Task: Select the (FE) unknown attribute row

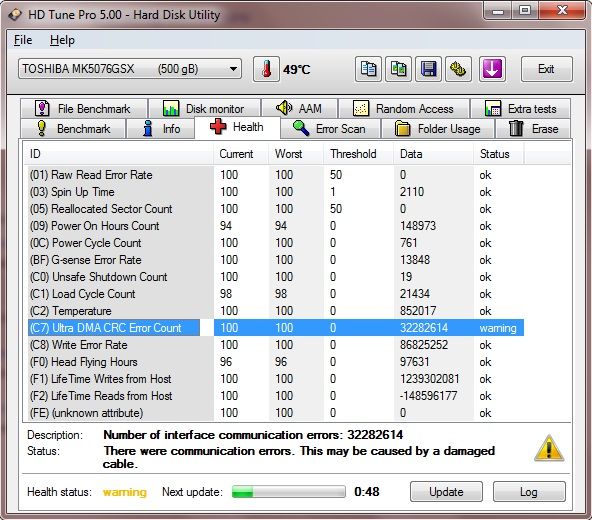Action: point(276,413)
